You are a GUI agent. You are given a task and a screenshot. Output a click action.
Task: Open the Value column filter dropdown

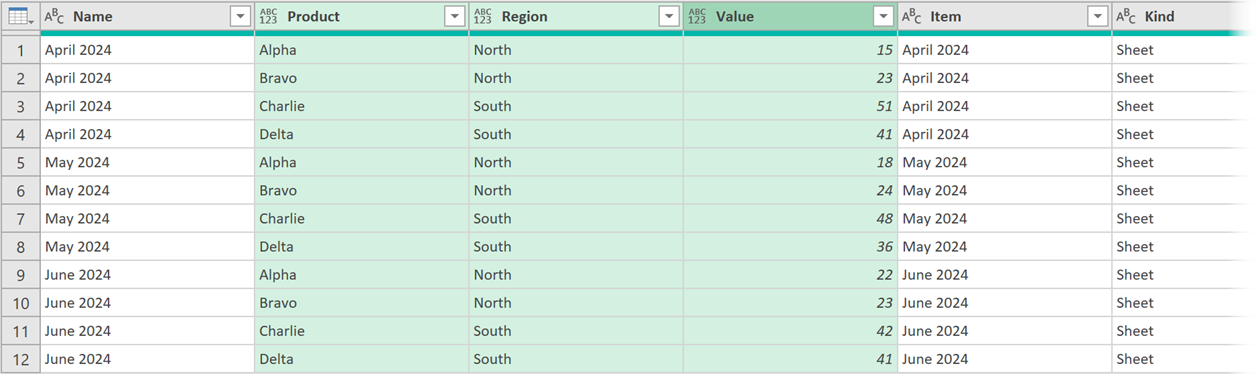pyautogui.click(x=883, y=16)
